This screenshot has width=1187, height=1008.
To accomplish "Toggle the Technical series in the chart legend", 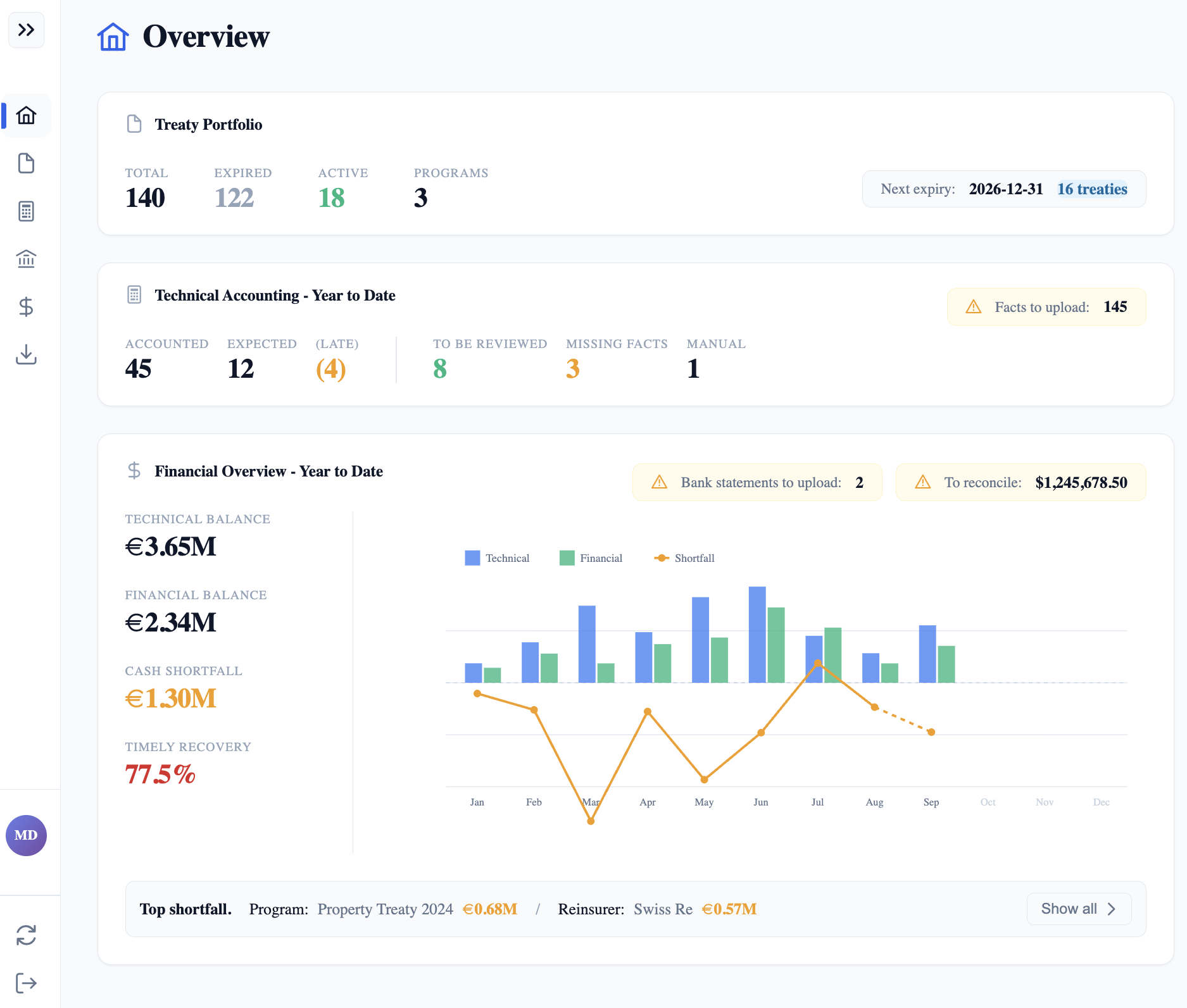I will (x=498, y=557).
